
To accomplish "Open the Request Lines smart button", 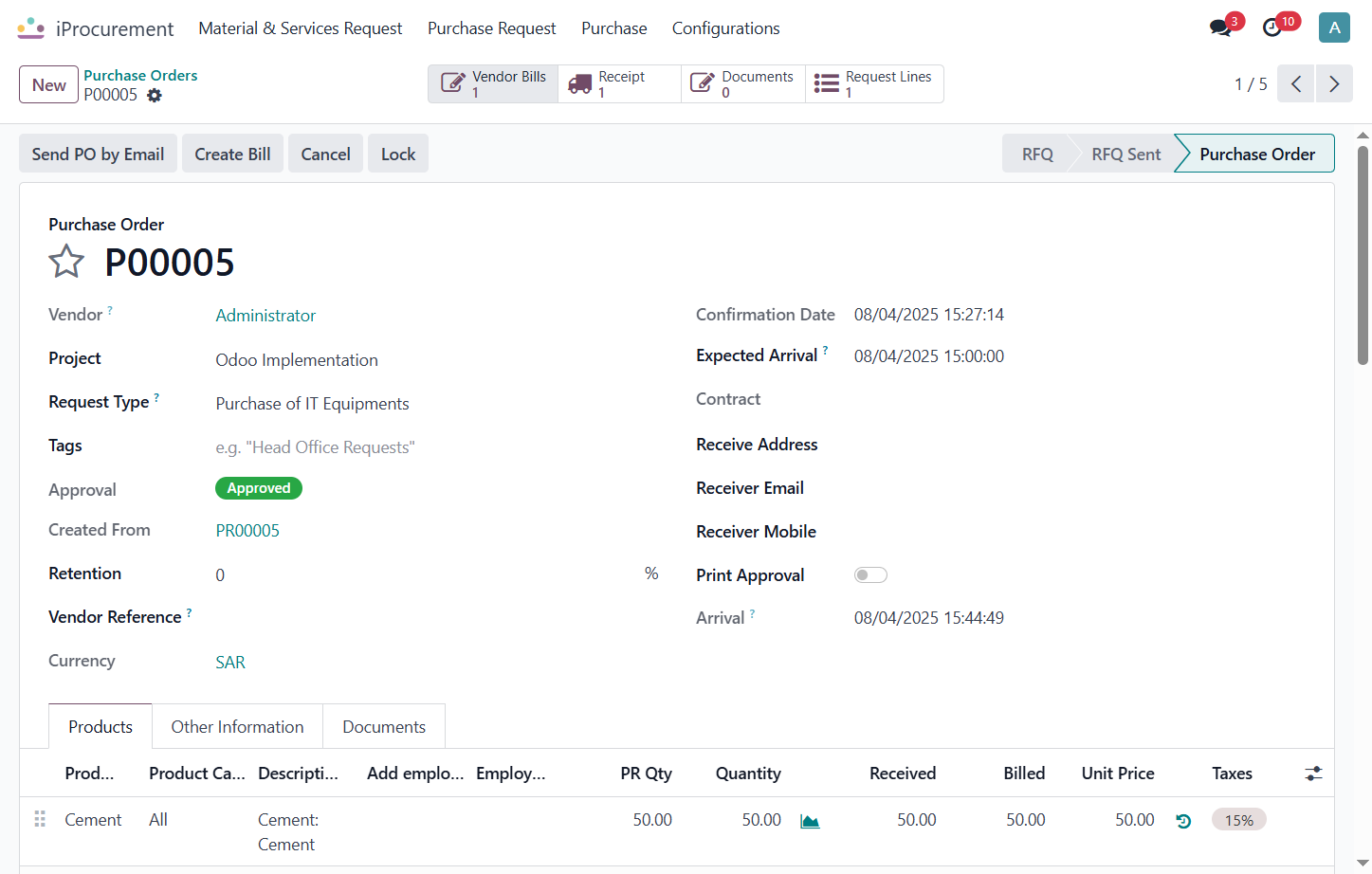I will click(x=874, y=83).
